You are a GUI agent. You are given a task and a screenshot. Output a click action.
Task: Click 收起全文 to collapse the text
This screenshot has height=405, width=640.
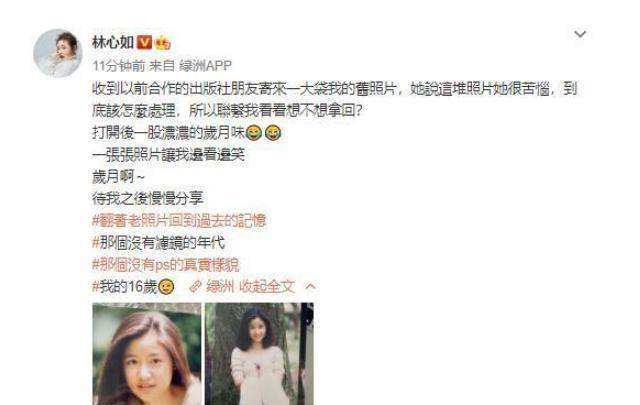(x=267, y=287)
